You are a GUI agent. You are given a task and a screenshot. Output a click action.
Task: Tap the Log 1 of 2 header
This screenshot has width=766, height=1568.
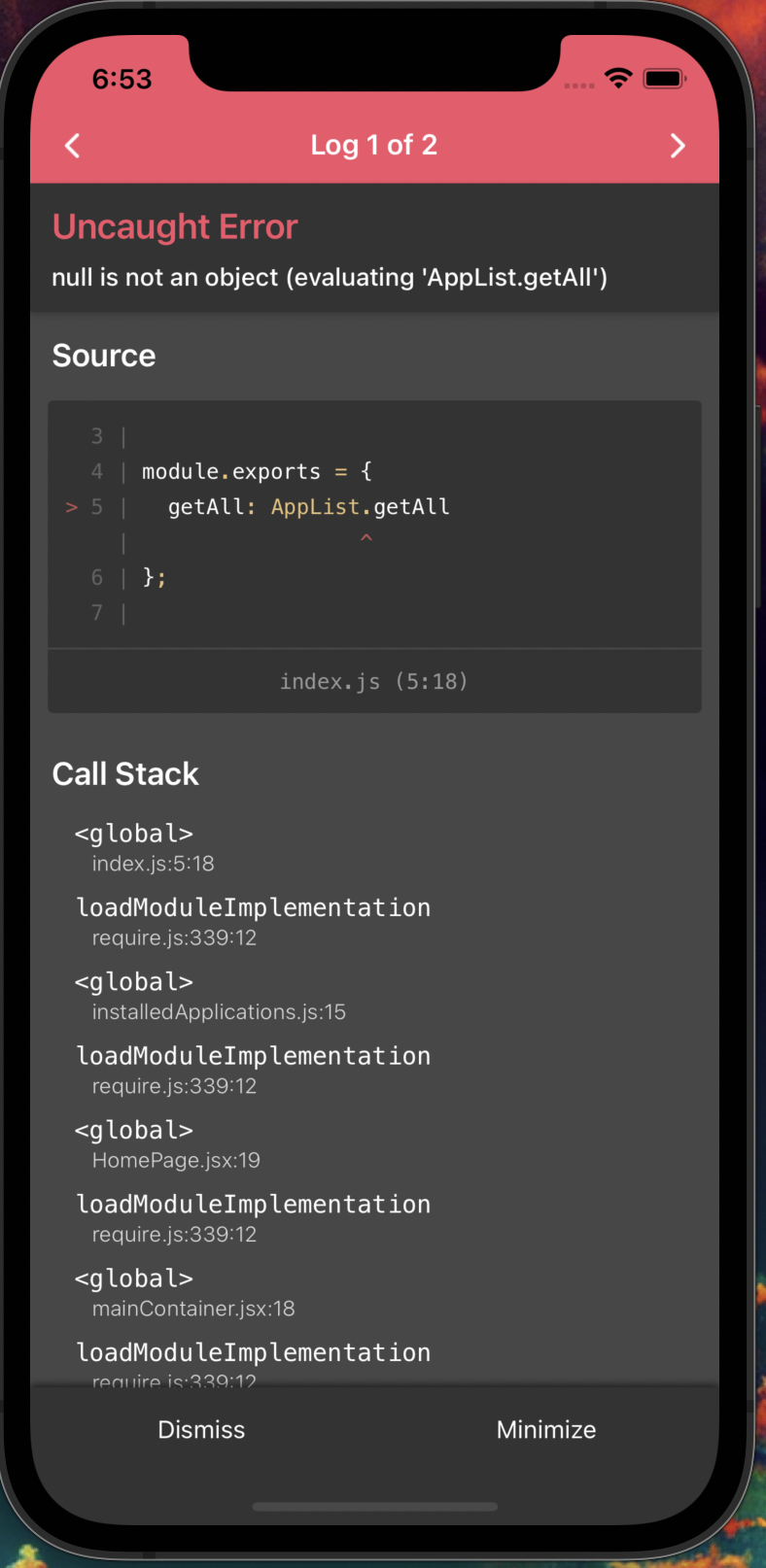pos(374,145)
